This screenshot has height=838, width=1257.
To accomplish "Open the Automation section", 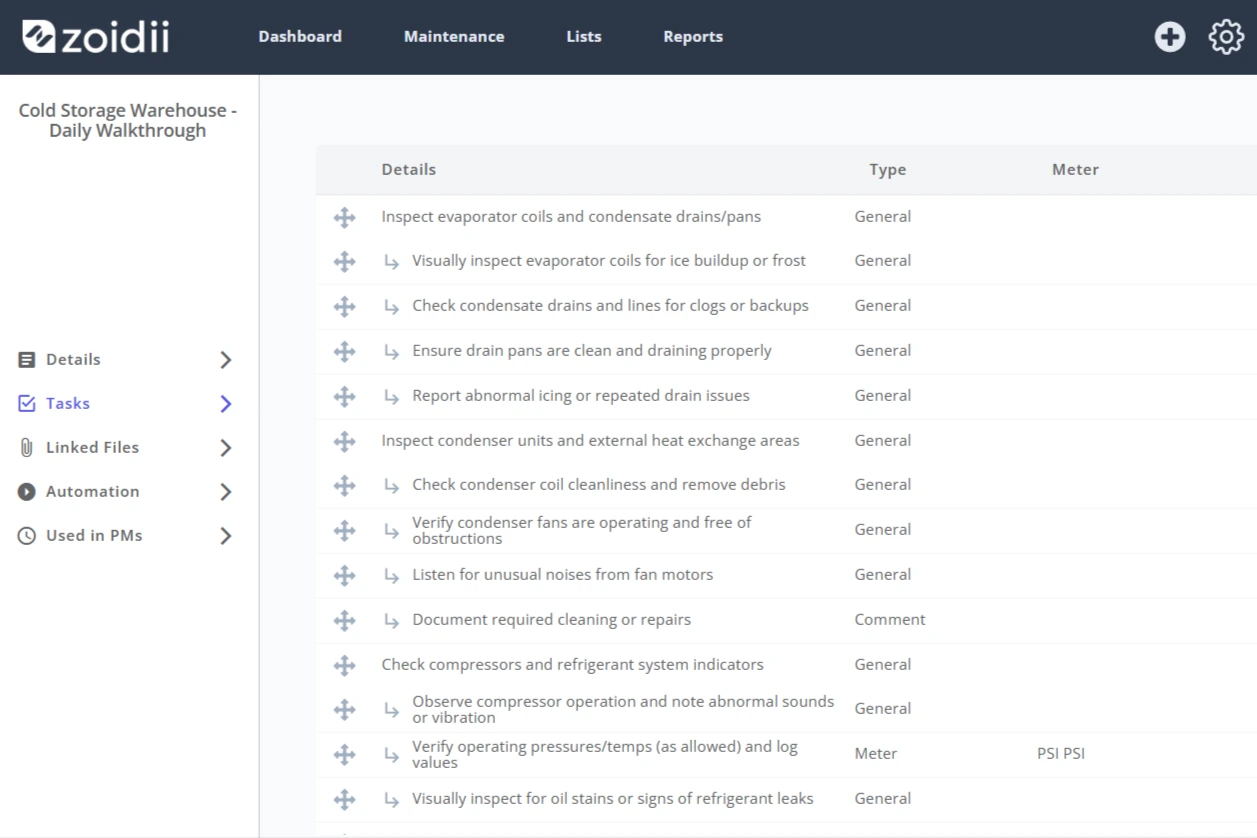I will point(92,492).
